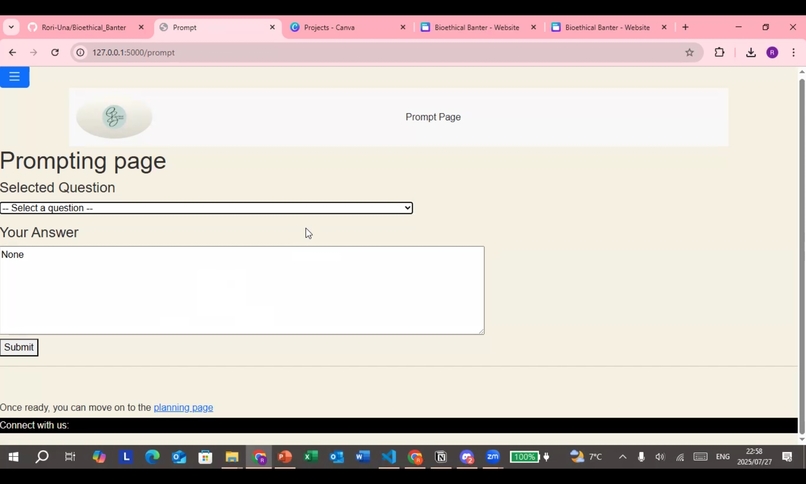Open Outlook next to the Edge icon
The width and height of the screenshot is (806, 484).
click(179, 457)
